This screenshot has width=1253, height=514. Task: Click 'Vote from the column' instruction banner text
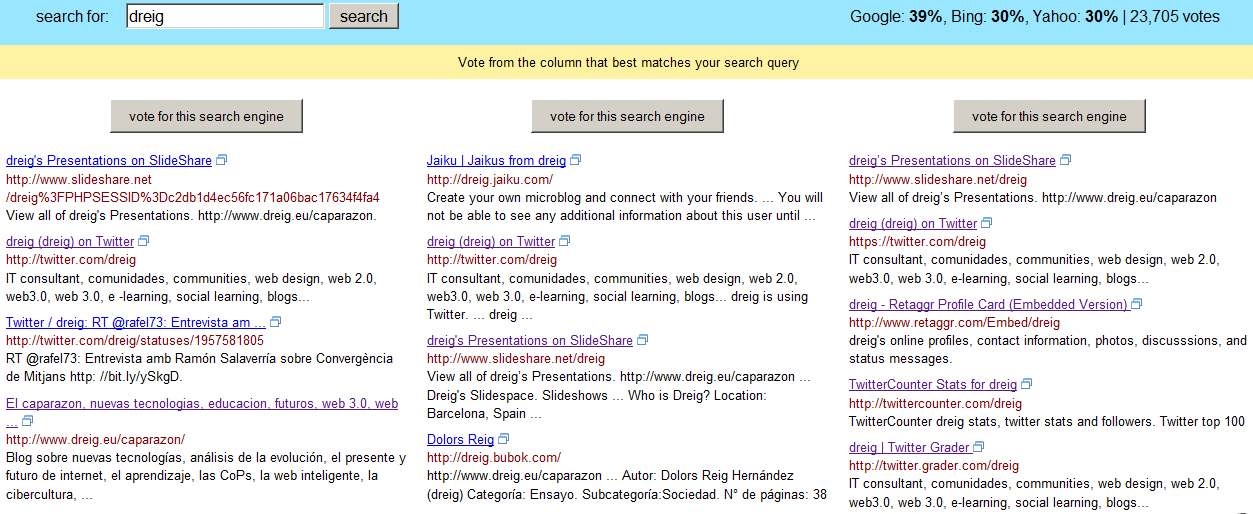click(x=628, y=62)
